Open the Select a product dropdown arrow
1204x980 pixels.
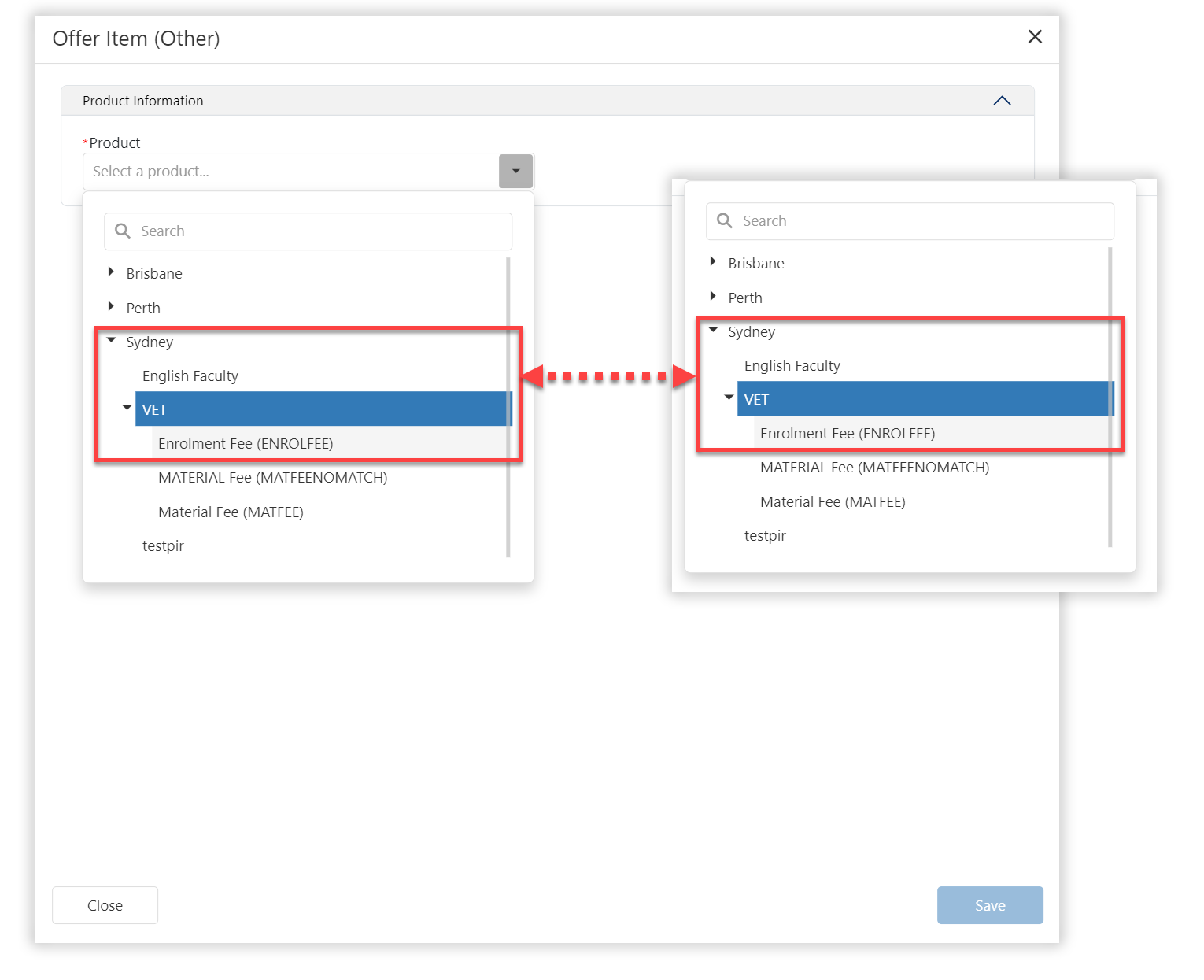point(516,171)
